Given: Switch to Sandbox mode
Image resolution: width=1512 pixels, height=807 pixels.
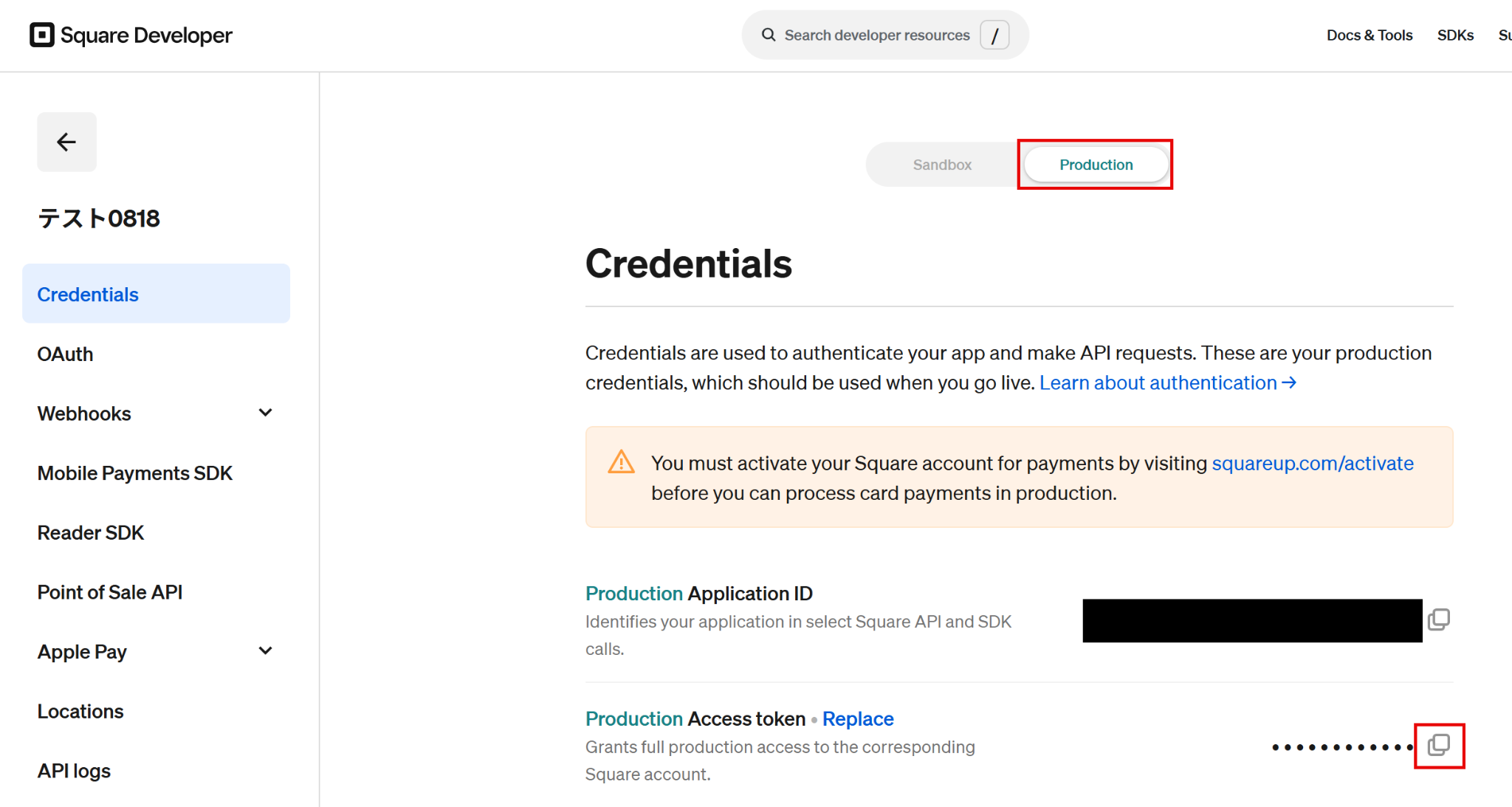Looking at the screenshot, I should click(x=942, y=165).
